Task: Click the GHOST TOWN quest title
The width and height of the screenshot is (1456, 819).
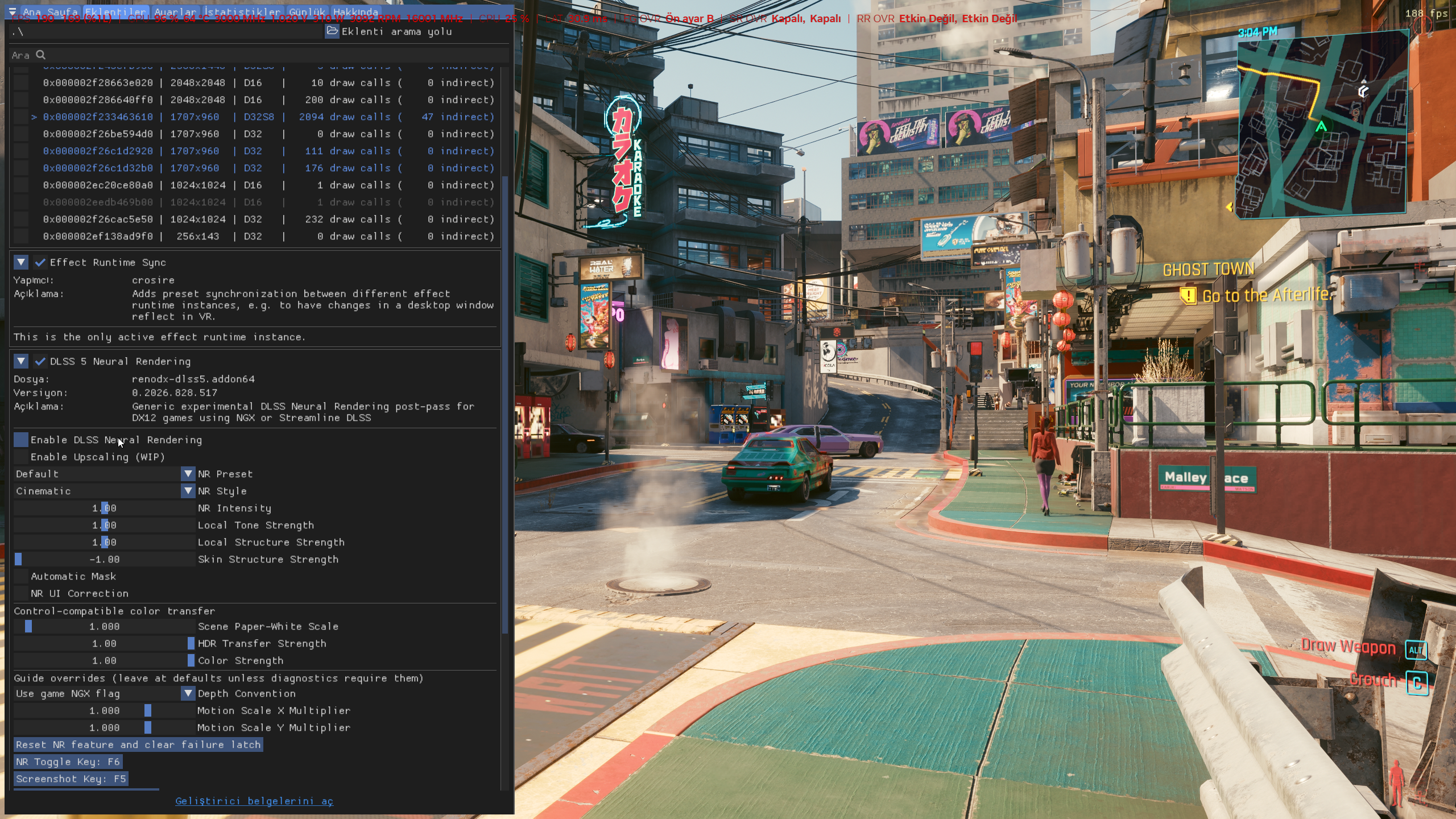Action: 1208,270
